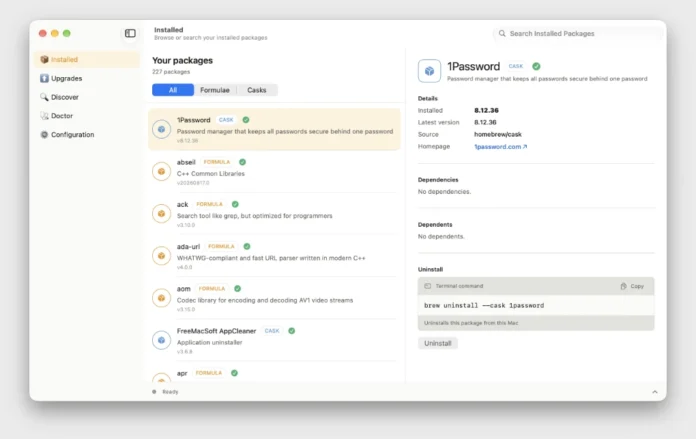
Task: Click the green checkmark next to abseil
Action: click(242, 162)
